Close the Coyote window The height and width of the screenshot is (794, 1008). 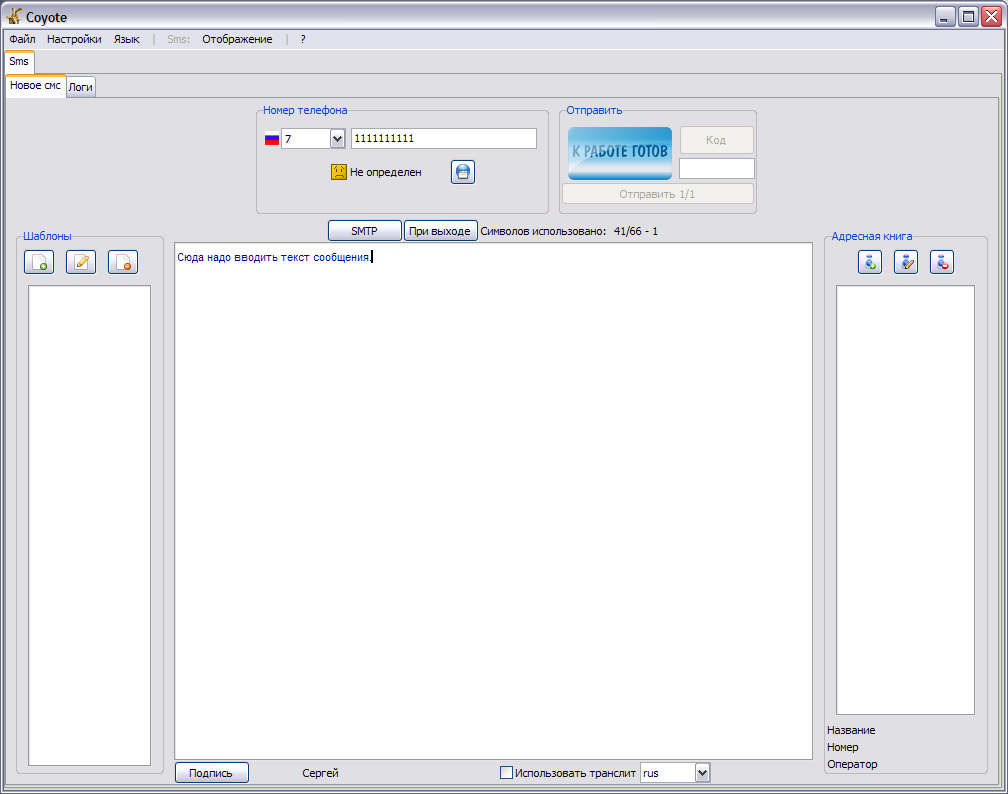click(991, 17)
